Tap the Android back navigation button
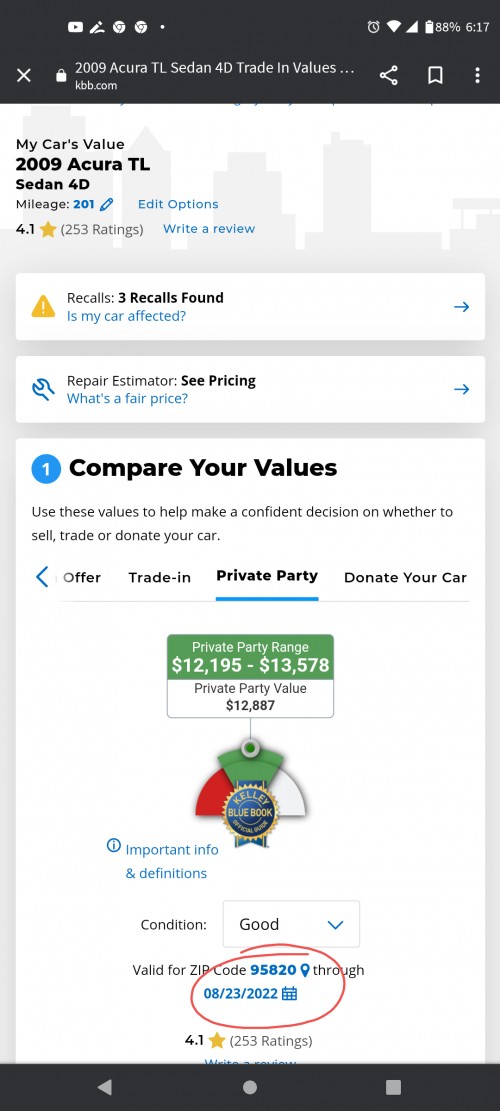This screenshot has width=500, height=1111. click(x=105, y=1087)
